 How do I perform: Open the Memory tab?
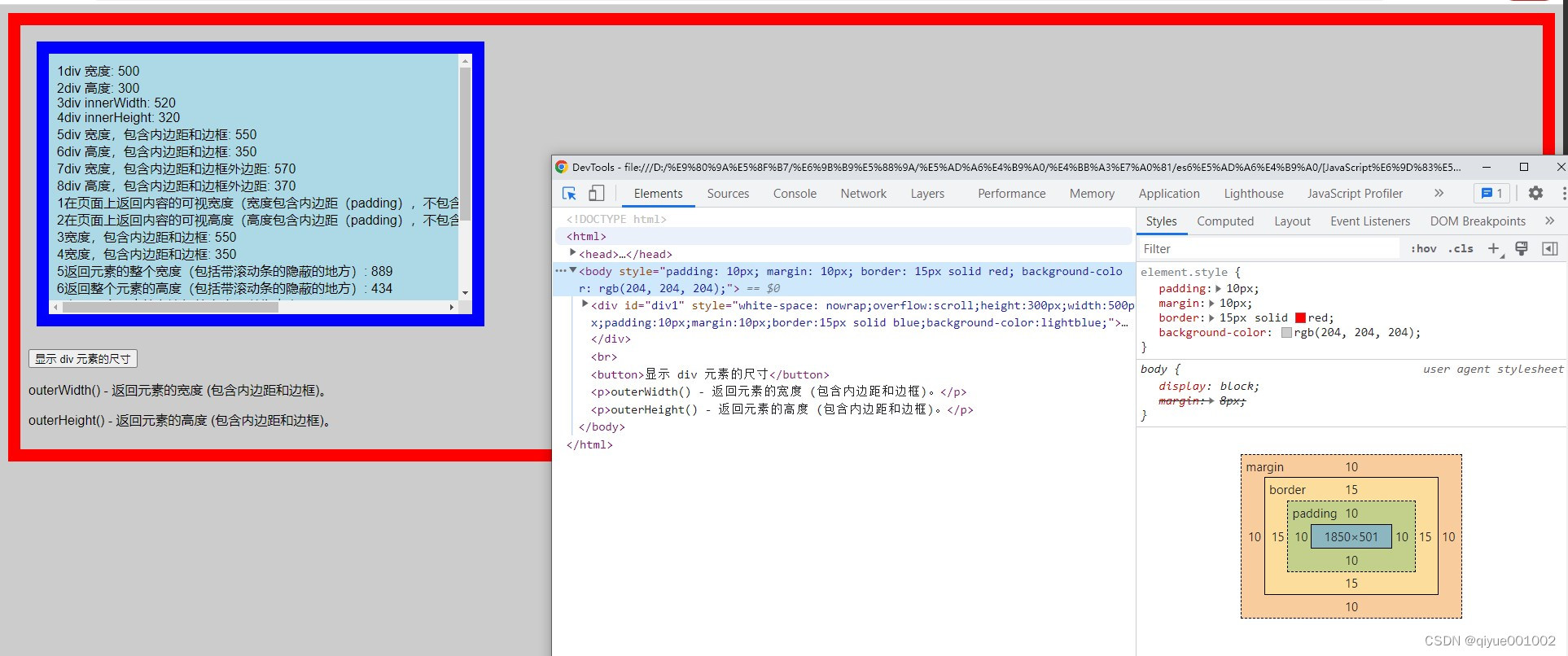[1092, 194]
